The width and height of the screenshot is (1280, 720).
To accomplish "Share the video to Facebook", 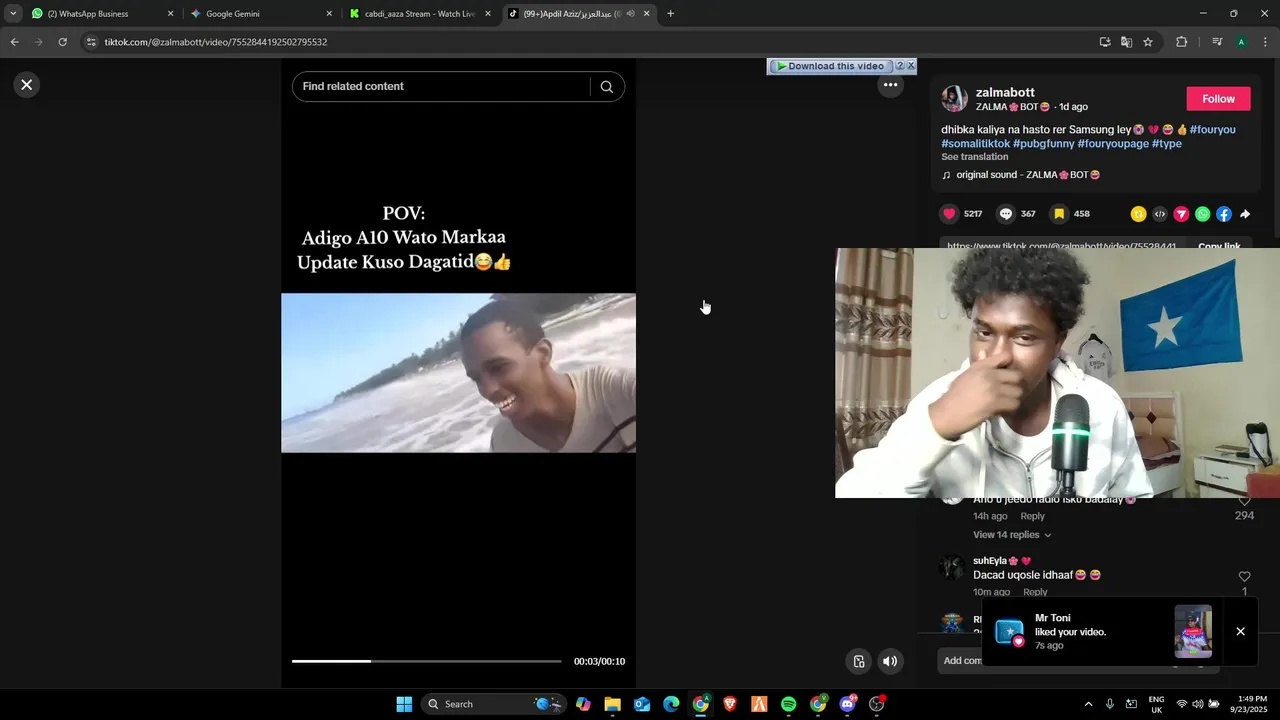I will pyautogui.click(x=1224, y=214).
